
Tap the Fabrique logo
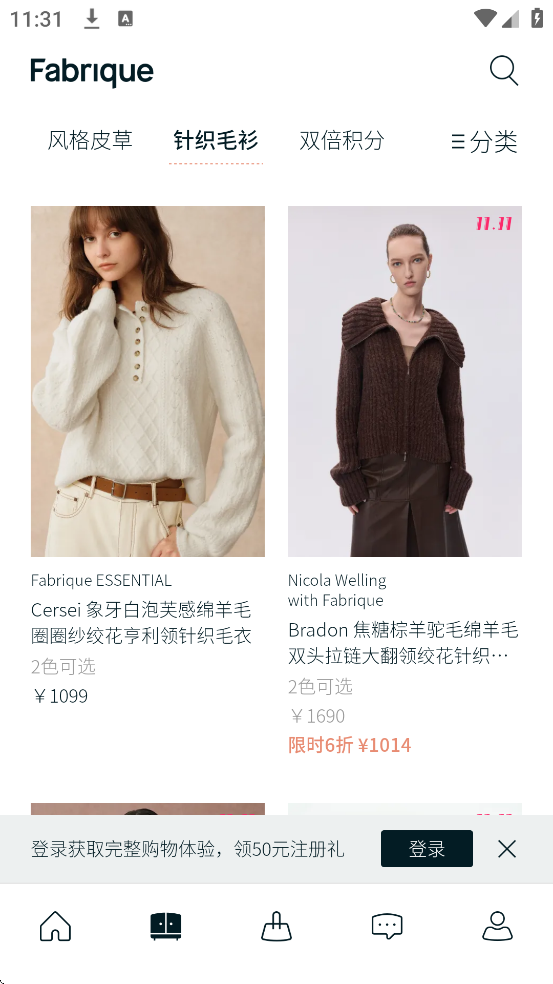tap(92, 72)
